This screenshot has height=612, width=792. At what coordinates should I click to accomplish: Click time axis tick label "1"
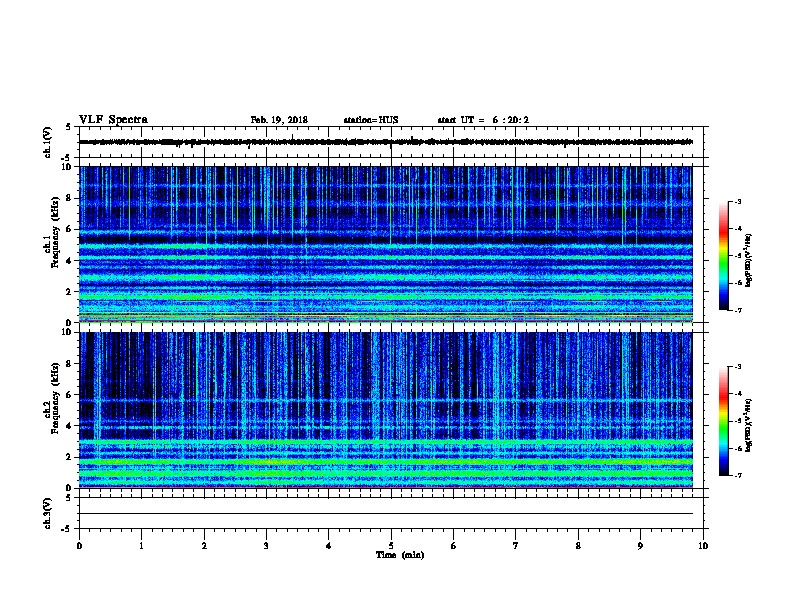click(141, 546)
